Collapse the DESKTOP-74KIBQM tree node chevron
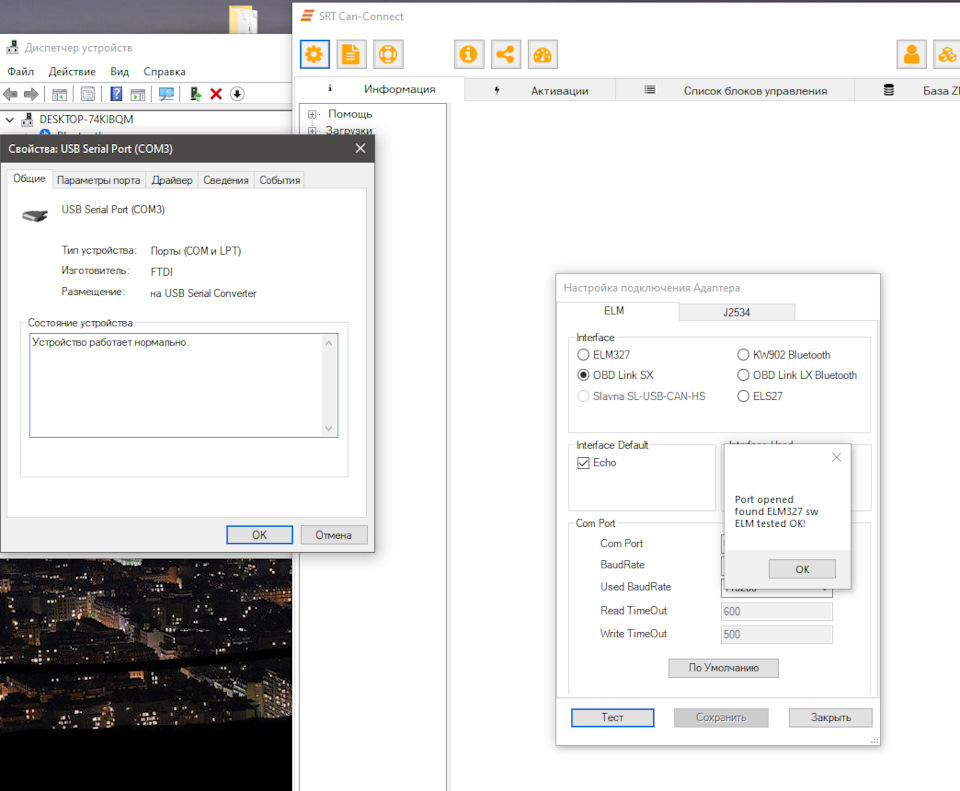Image resolution: width=960 pixels, height=791 pixels. 10,119
